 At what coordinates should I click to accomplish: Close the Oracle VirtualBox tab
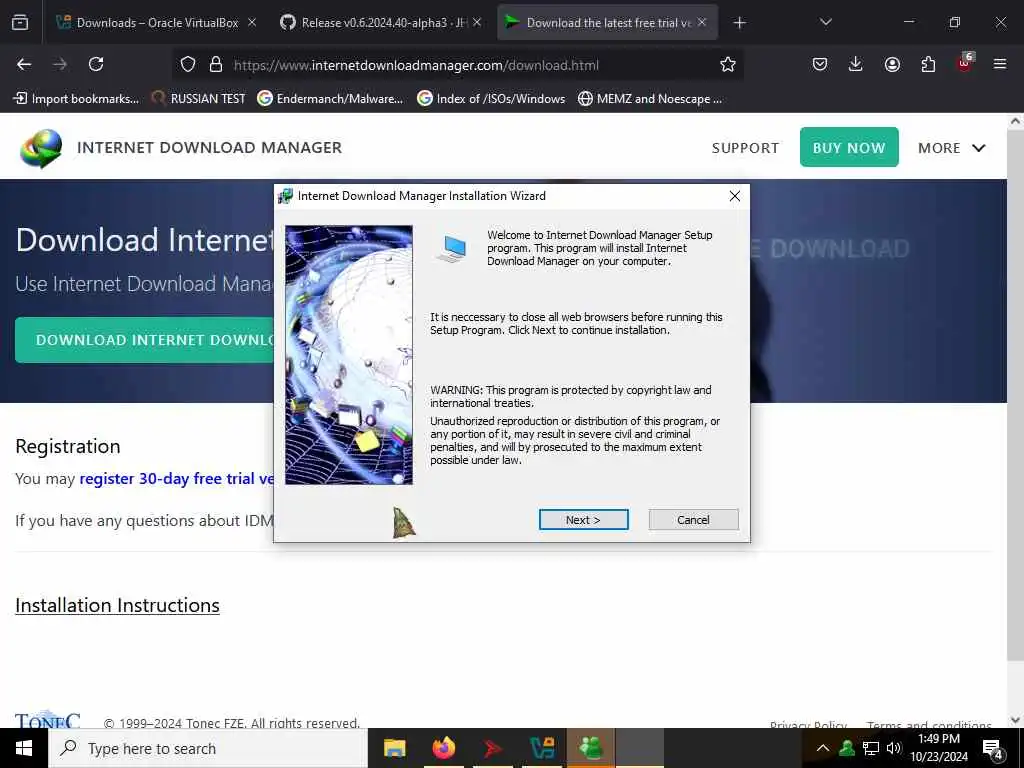[x=252, y=22]
